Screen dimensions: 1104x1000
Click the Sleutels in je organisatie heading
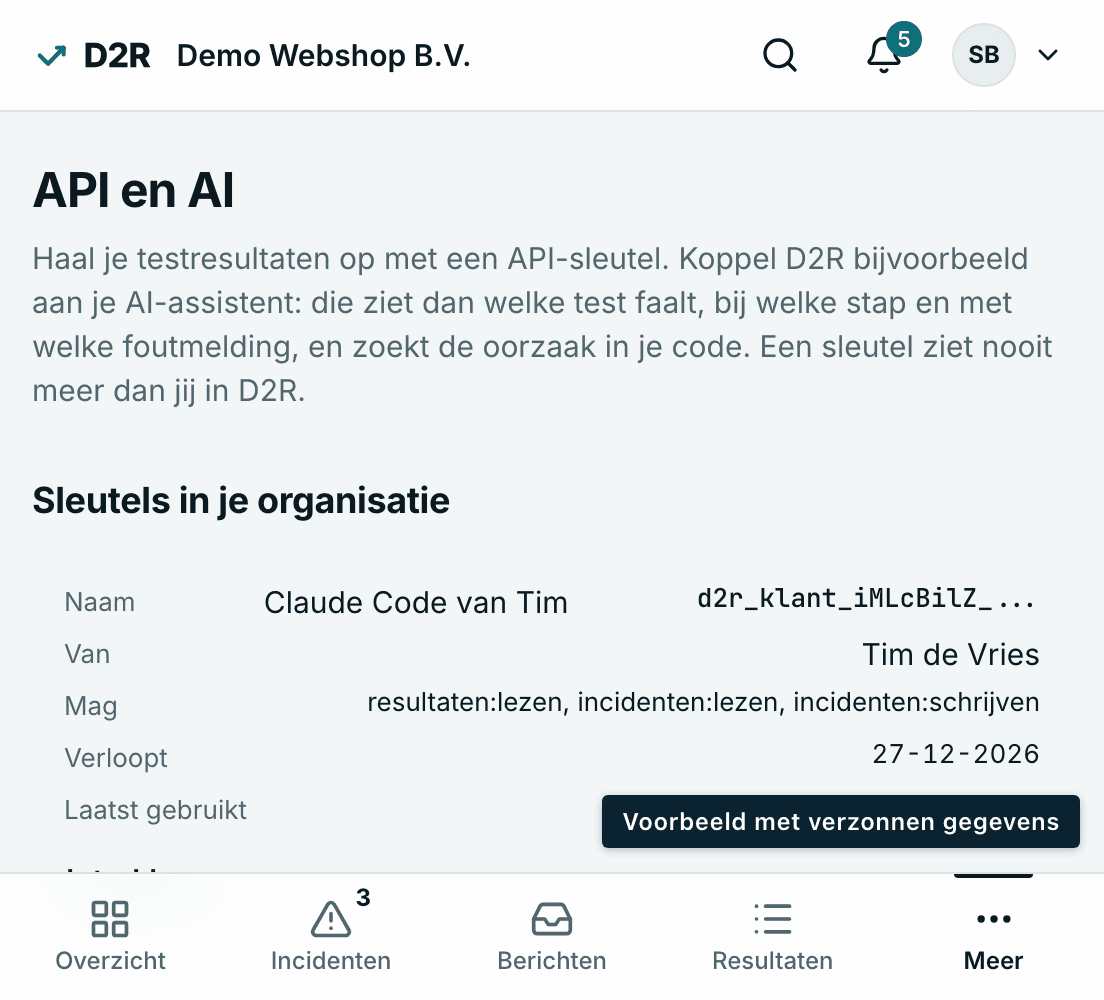tap(241, 501)
